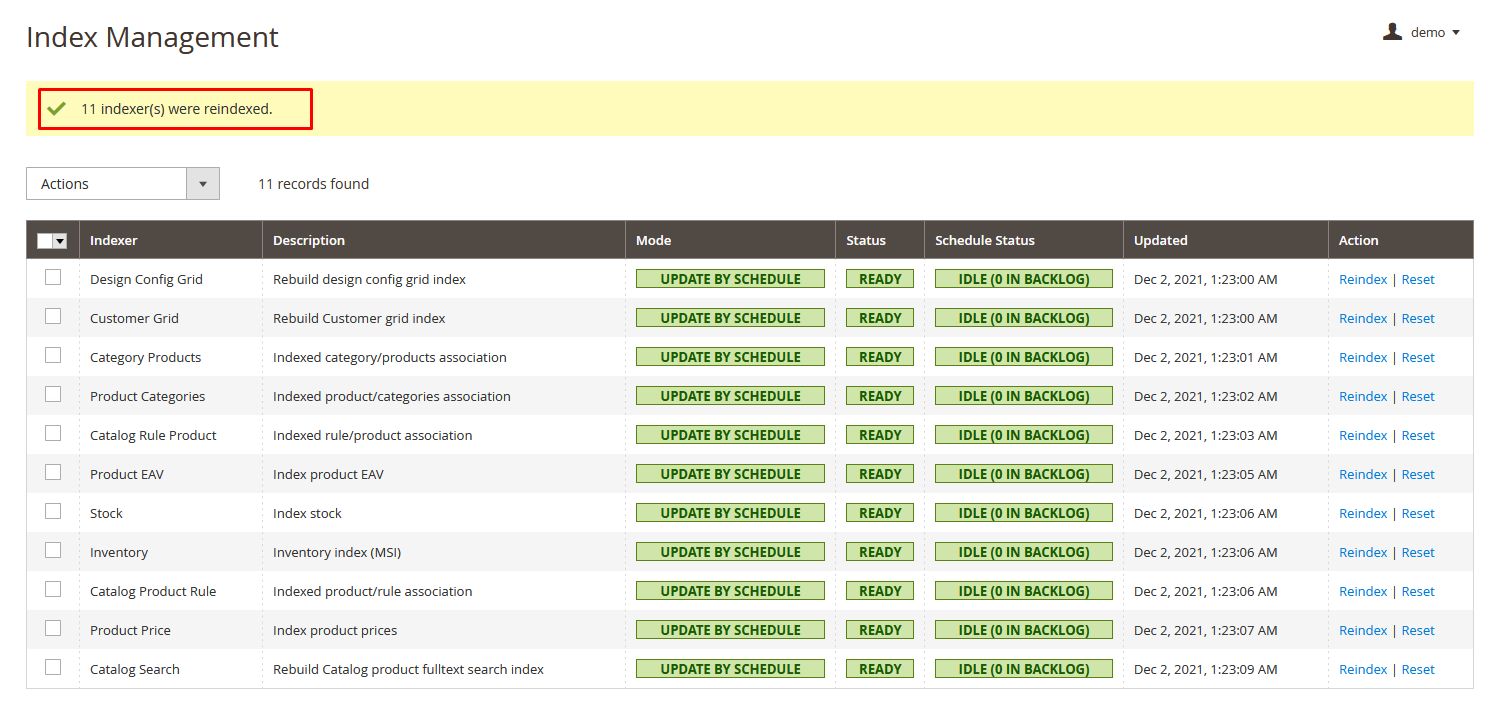Click the demo user account icon
Screen dimensions: 1500x720
click(1392, 32)
